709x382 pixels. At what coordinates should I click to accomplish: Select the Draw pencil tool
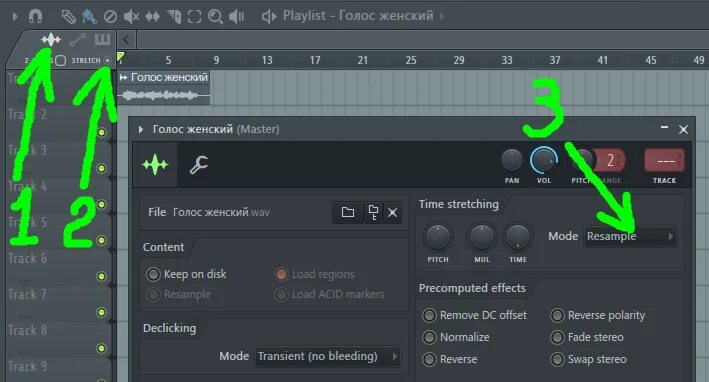[x=68, y=17]
